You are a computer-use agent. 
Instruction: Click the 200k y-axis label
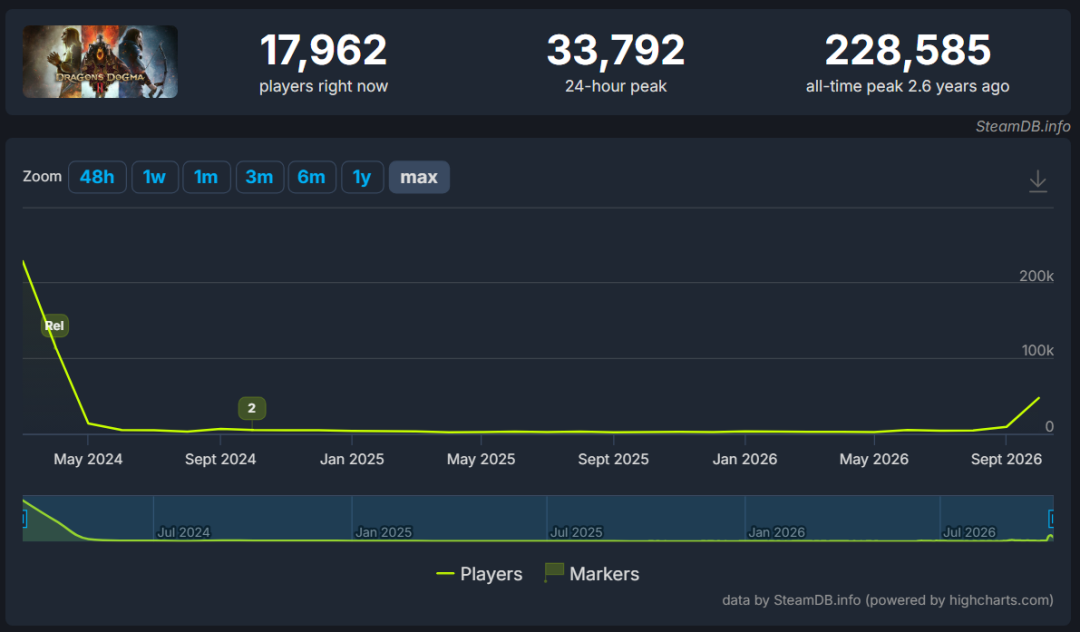(x=1036, y=276)
